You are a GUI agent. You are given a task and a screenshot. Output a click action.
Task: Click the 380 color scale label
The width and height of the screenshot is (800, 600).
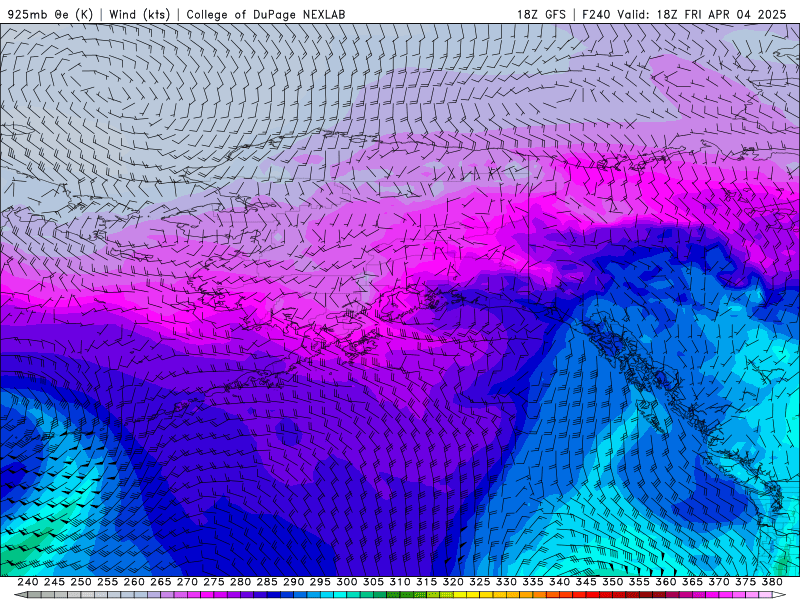(x=772, y=582)
